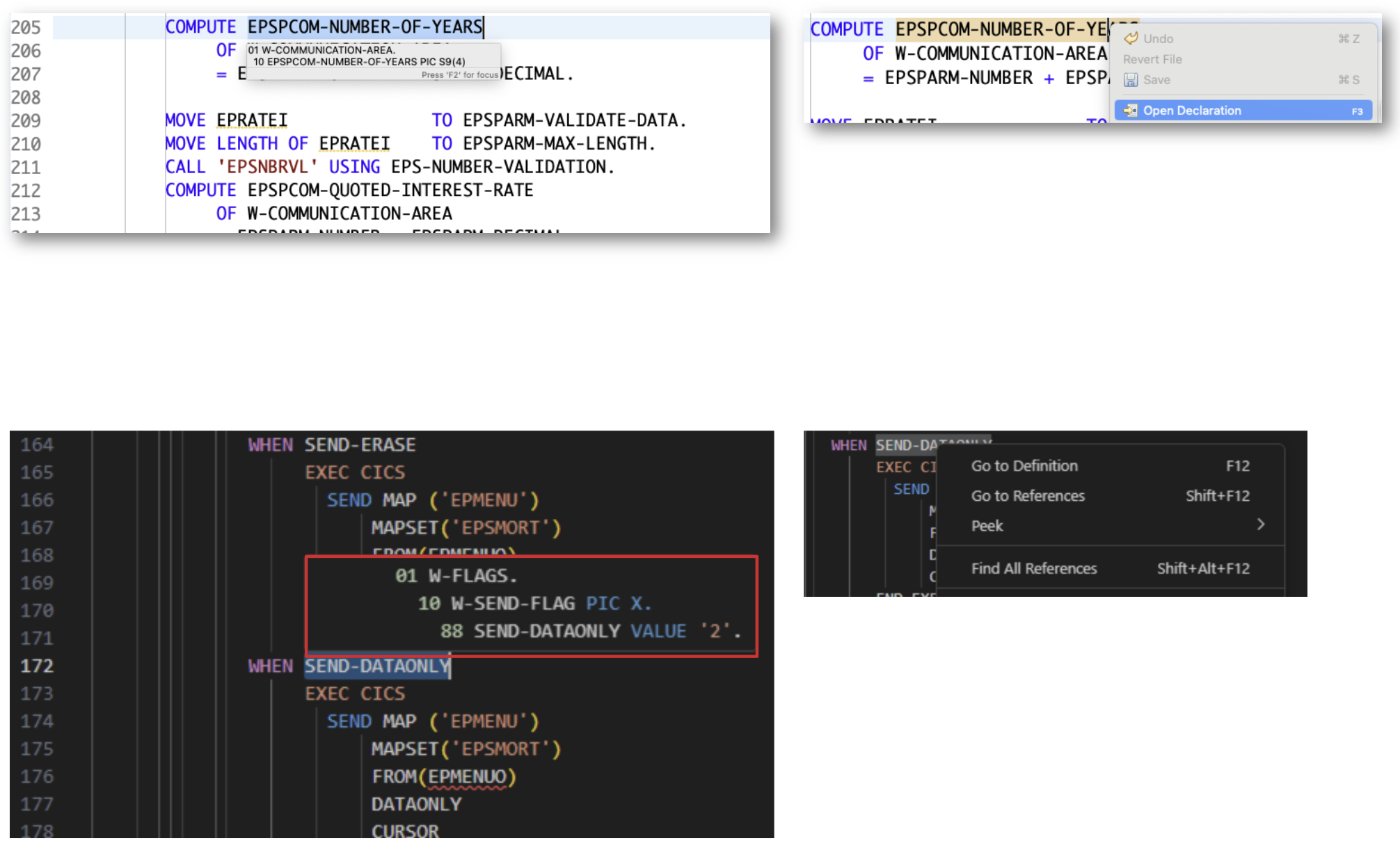Select Open Declaration menu entry
This screenshot has height=850, width=1400.
pyautogui.click(x=1192, y=111)
